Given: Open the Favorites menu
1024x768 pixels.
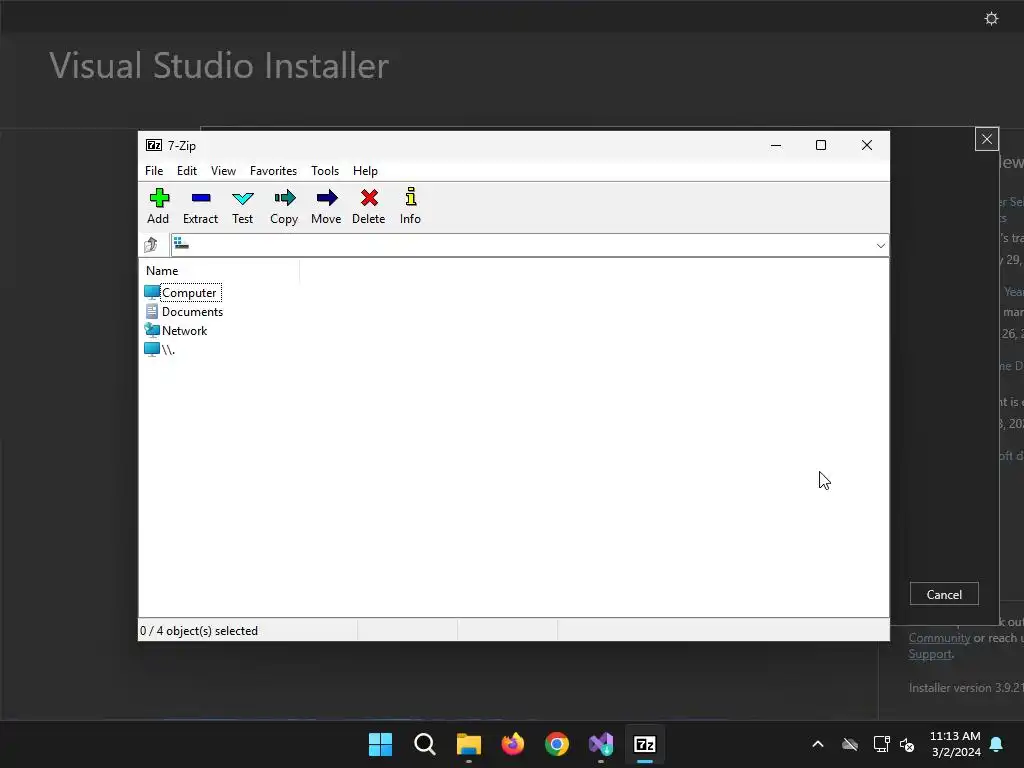Looking at the screenshot, I should tap(274, 170).
